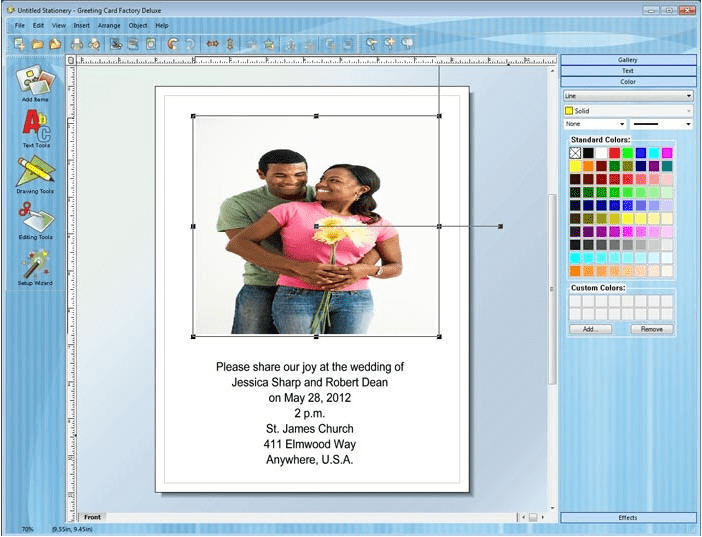Click the last magnifier icon in toolbar
The image size is (702, 537).
407,43
